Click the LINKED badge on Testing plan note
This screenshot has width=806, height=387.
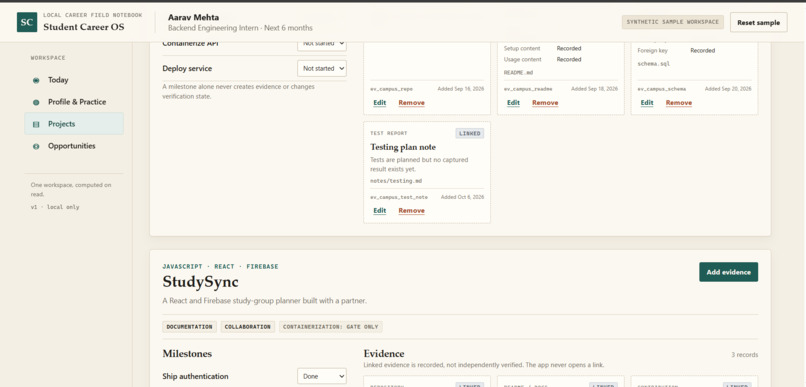tap(469, 134)
